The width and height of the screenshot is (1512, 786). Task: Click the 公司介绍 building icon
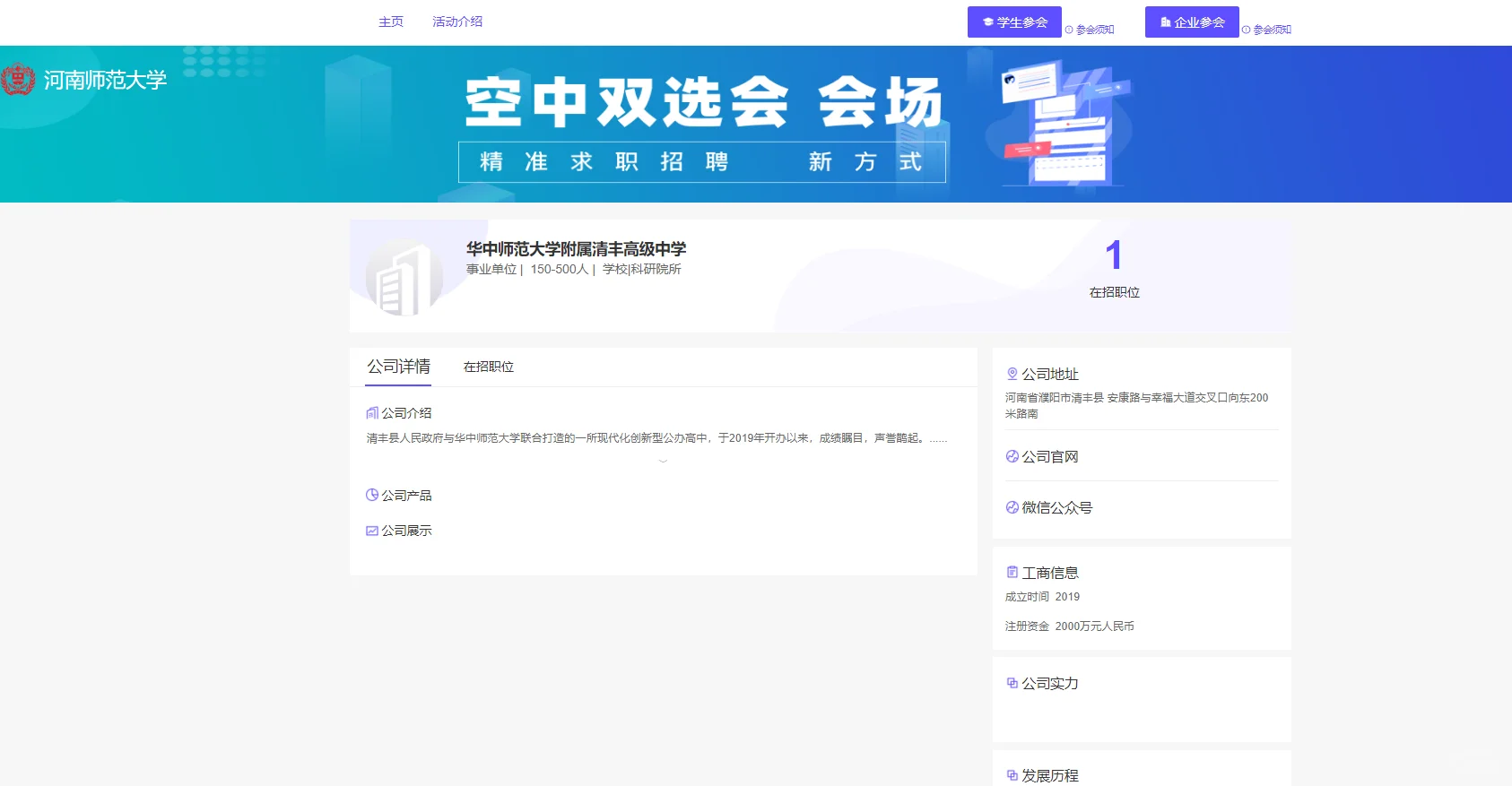pos(372,413)
